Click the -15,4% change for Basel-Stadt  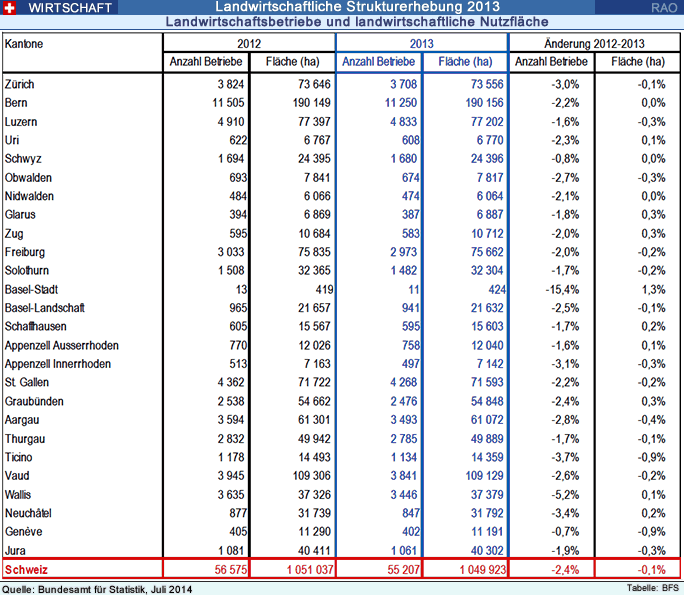tap(560, 291)
